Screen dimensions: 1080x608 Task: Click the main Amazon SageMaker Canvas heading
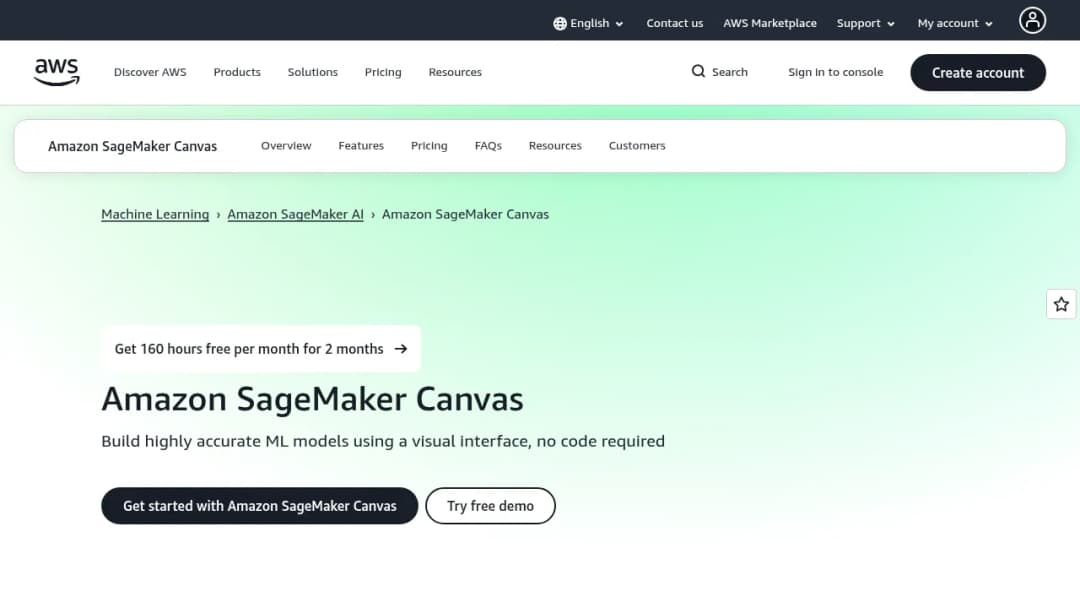point(313,399)
